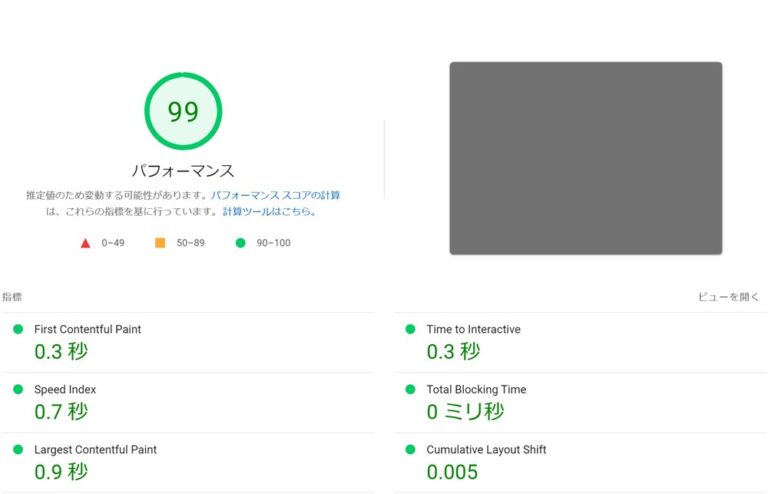Click green dot beside Cumulative Layout Shift
This screenshot has width=768, height=494.
(410, 450)
